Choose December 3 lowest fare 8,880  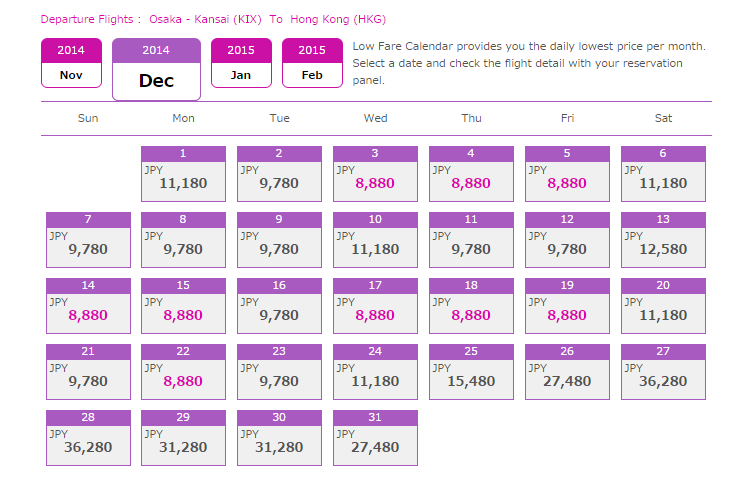click(375, 174)
